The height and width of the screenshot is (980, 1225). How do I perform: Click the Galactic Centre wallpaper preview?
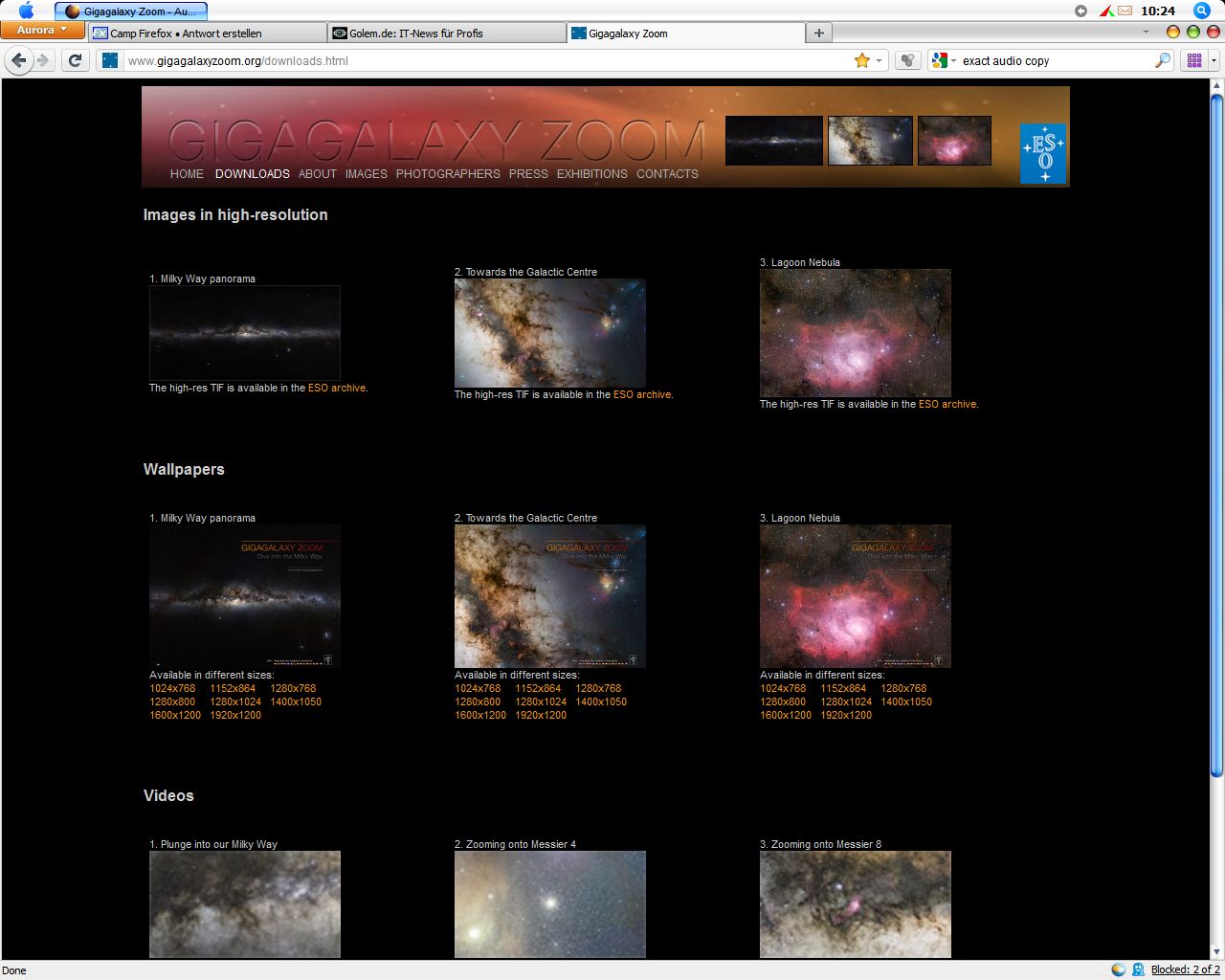coord(550,596)
